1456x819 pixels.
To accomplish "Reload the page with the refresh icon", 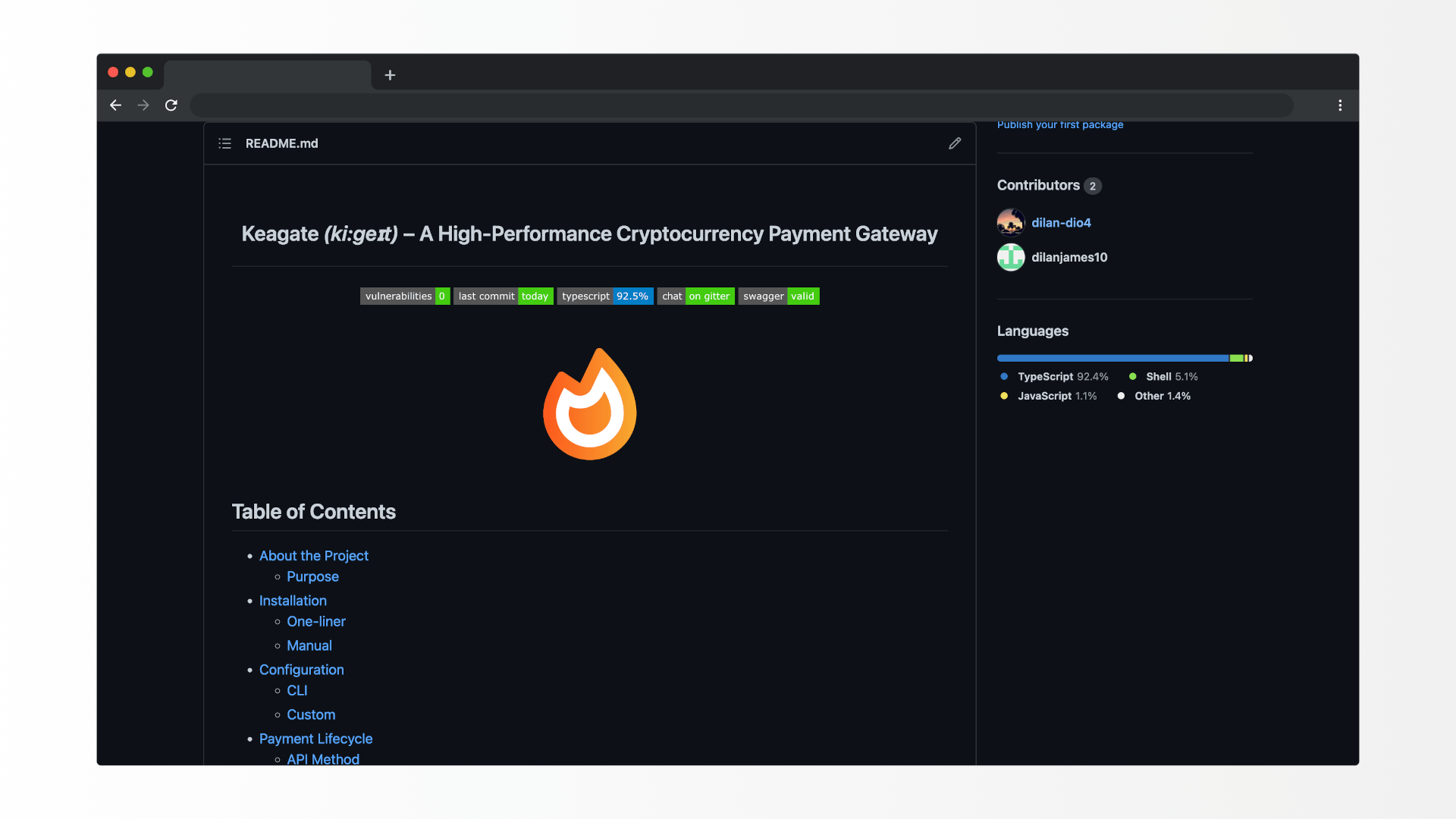I will tap(171, 105).
